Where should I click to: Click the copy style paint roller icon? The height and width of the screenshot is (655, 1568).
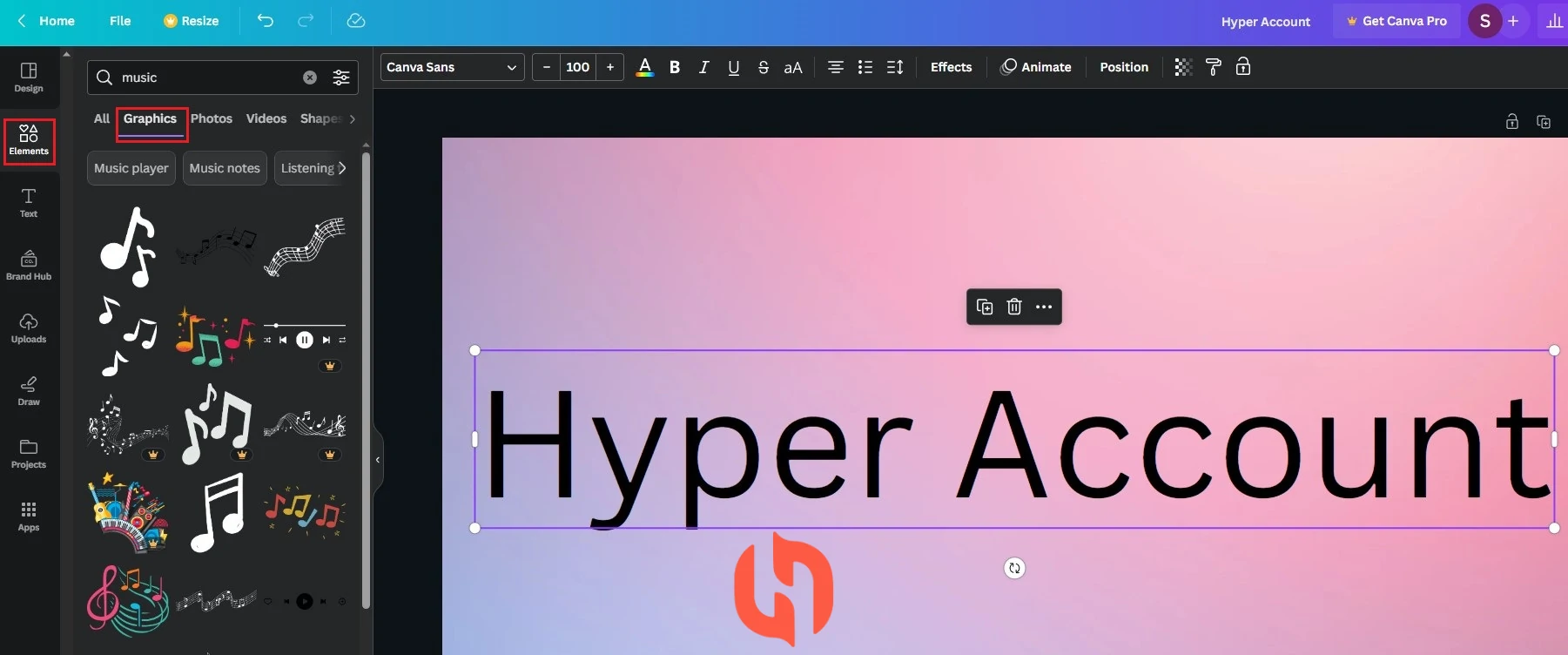pyautogui.click(x=1213, y=67)
